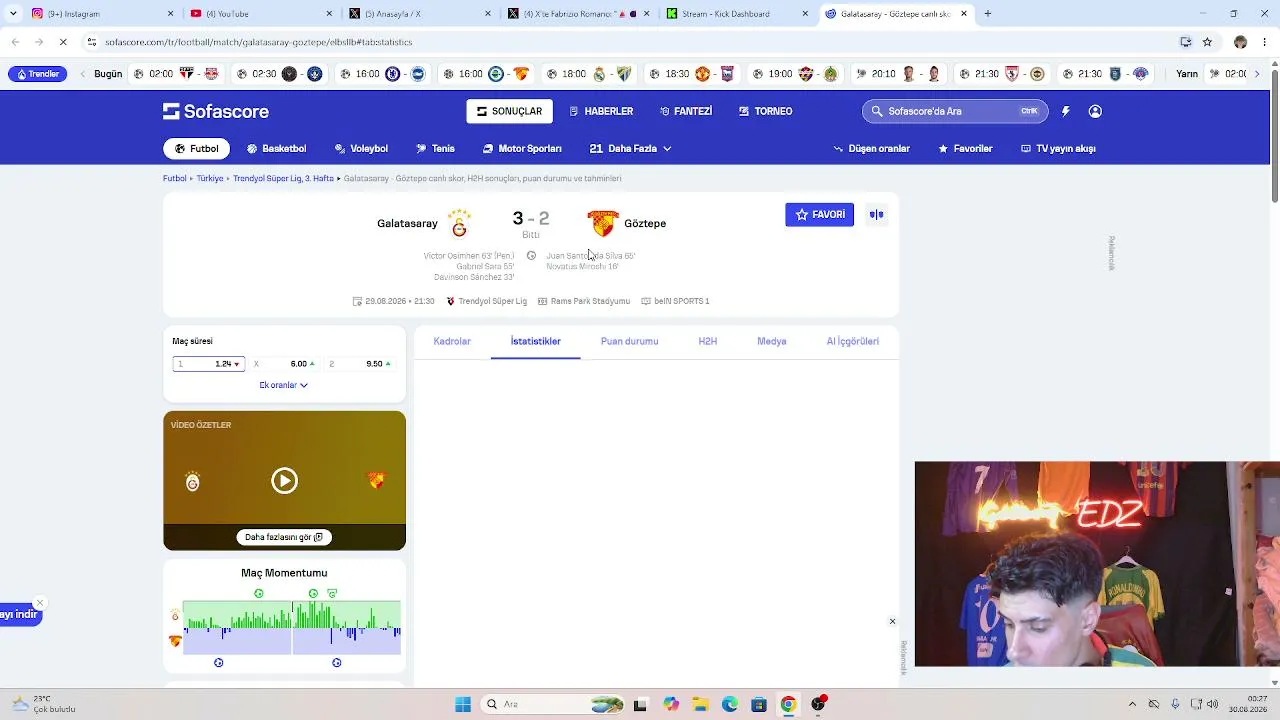Open Microsoft Store from the taskbar
Screen dimensions: 1280x720
759,704
